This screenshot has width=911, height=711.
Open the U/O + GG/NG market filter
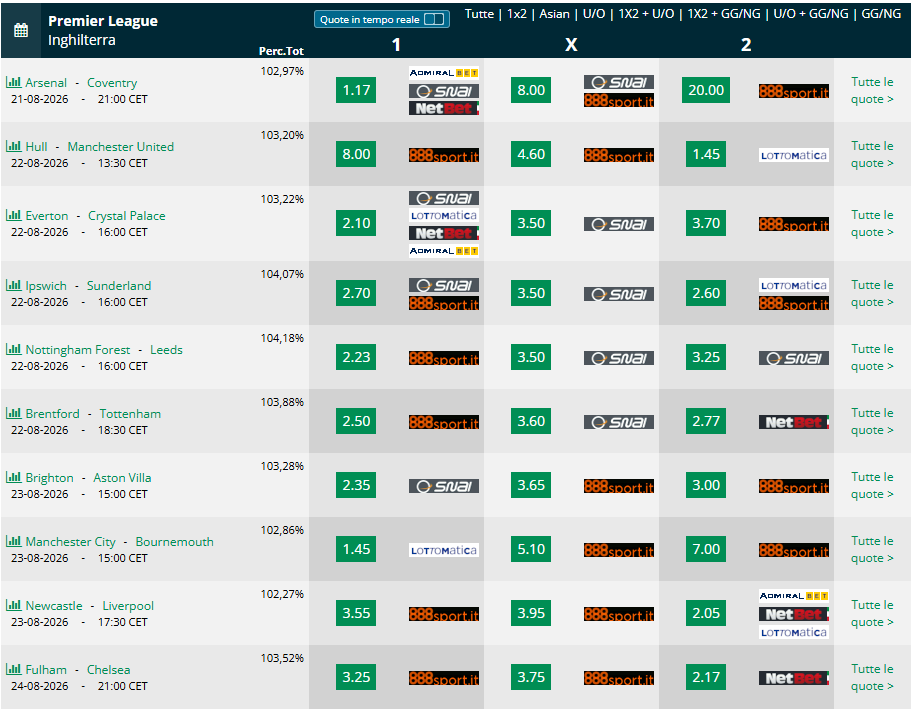coord(810,13)
